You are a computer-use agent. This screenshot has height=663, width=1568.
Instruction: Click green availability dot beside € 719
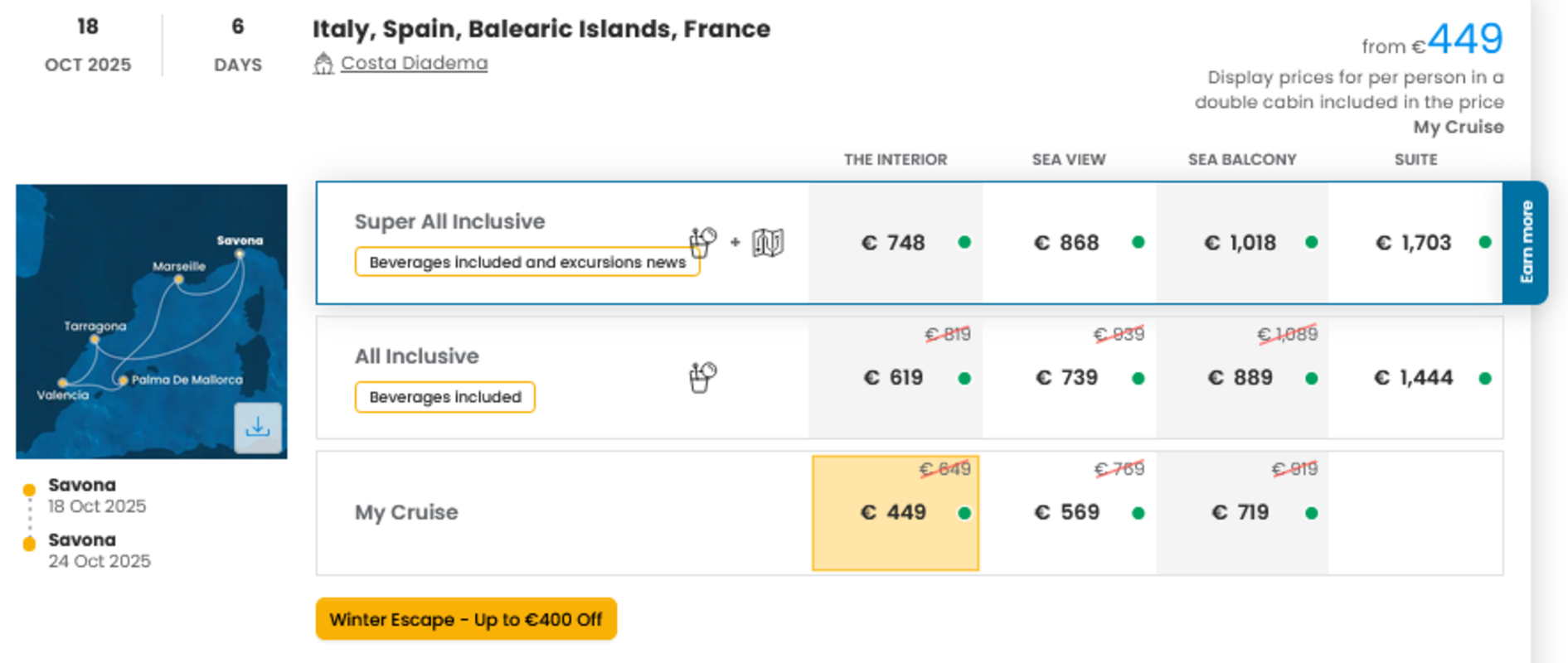coord(1312,514)
